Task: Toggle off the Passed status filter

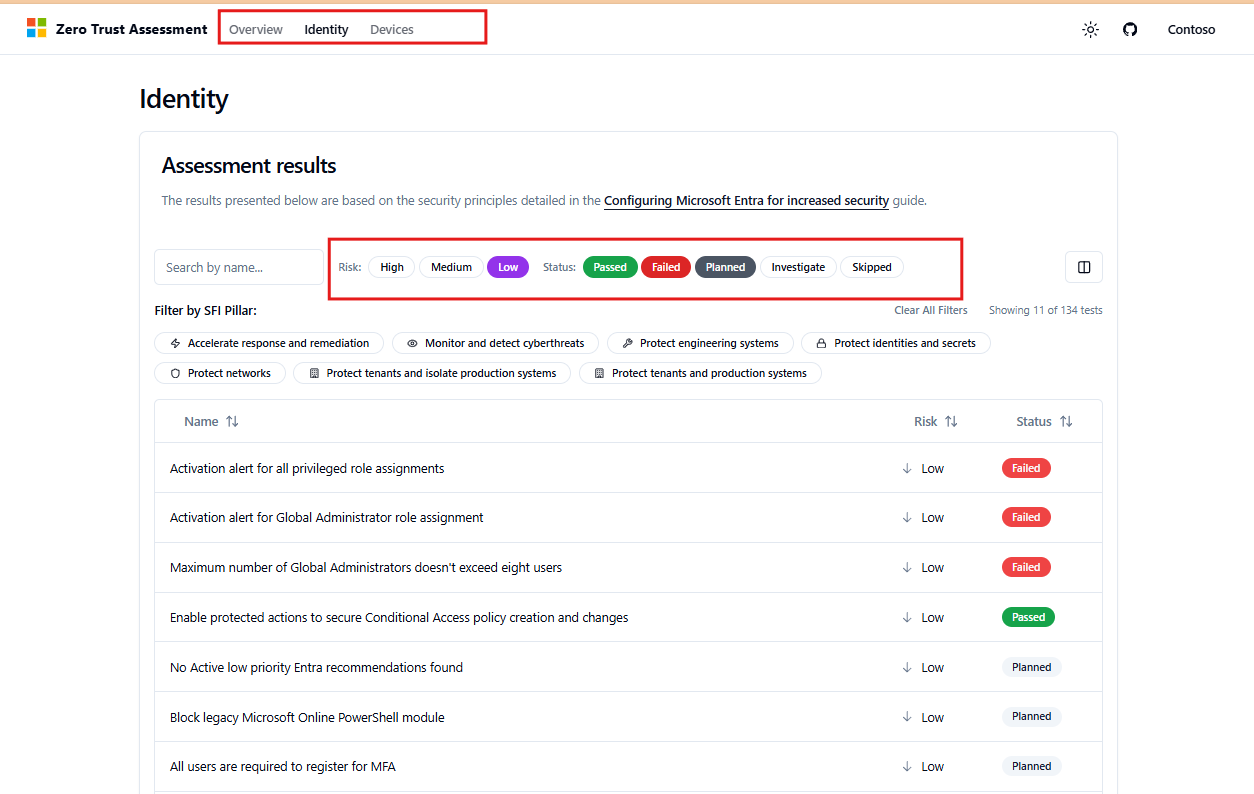Action: coord(610,267)
